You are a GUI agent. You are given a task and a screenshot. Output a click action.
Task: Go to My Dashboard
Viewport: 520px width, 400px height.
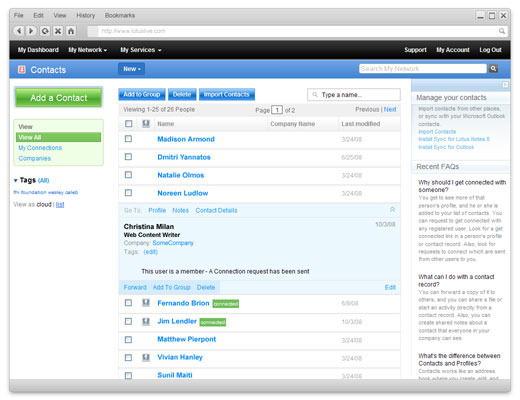[38, 50]
